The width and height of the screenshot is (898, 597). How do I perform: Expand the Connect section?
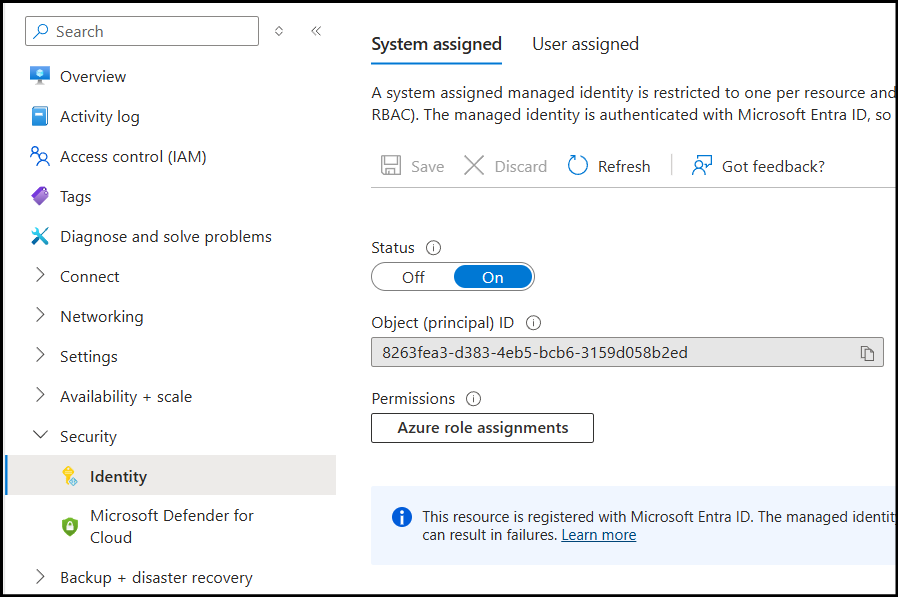click(40, 276)
